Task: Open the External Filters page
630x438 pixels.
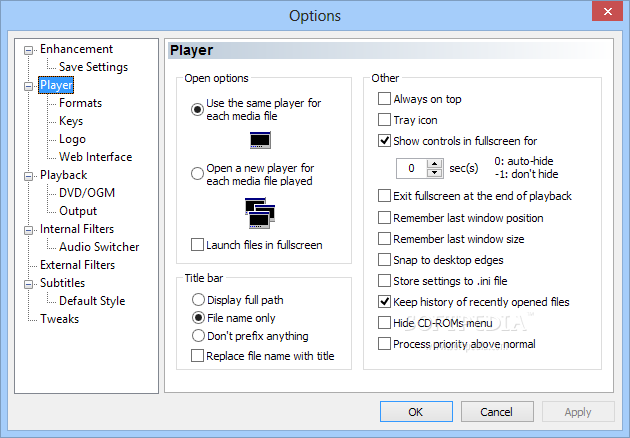Action: (77, 265)
